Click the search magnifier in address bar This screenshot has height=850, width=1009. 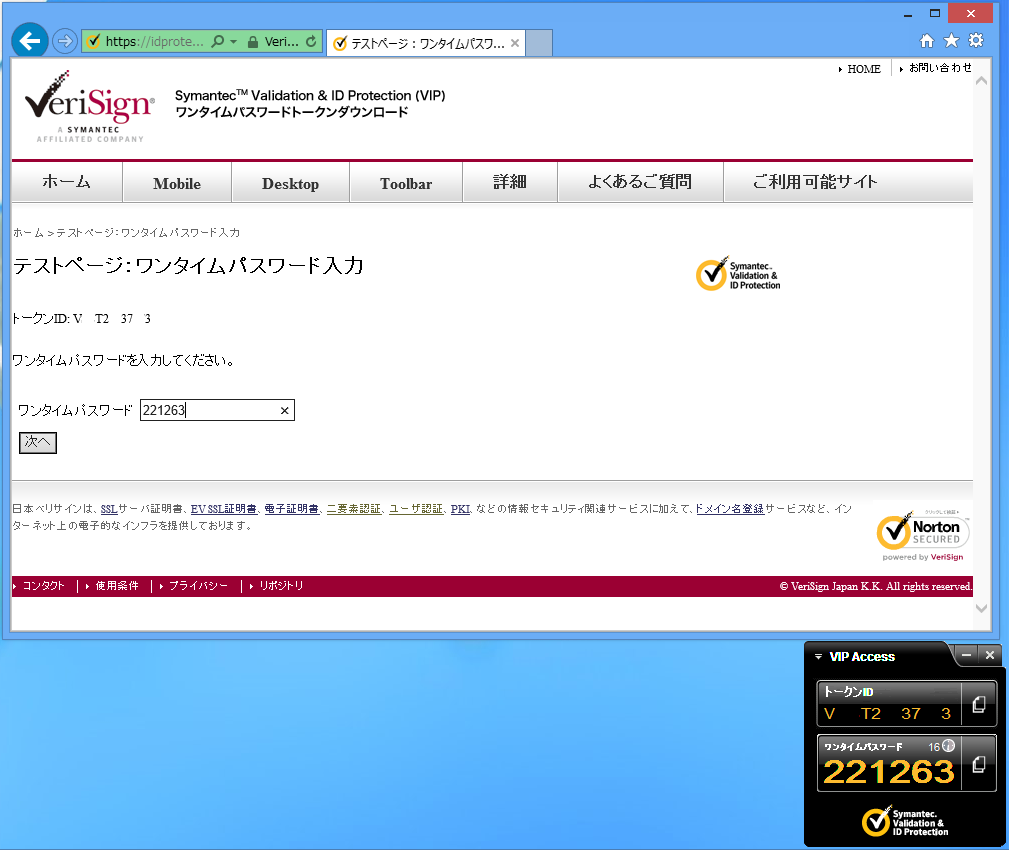point(218,41)
